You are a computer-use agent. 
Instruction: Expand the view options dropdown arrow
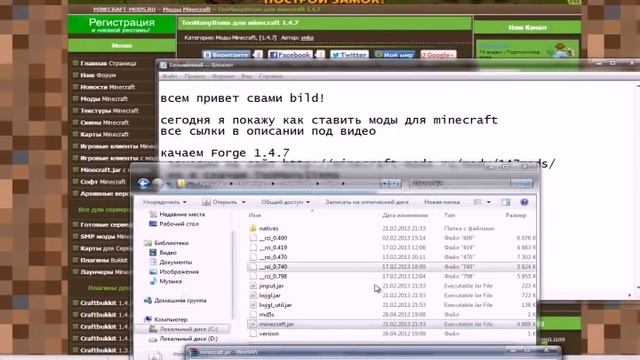tap(489, 202)
